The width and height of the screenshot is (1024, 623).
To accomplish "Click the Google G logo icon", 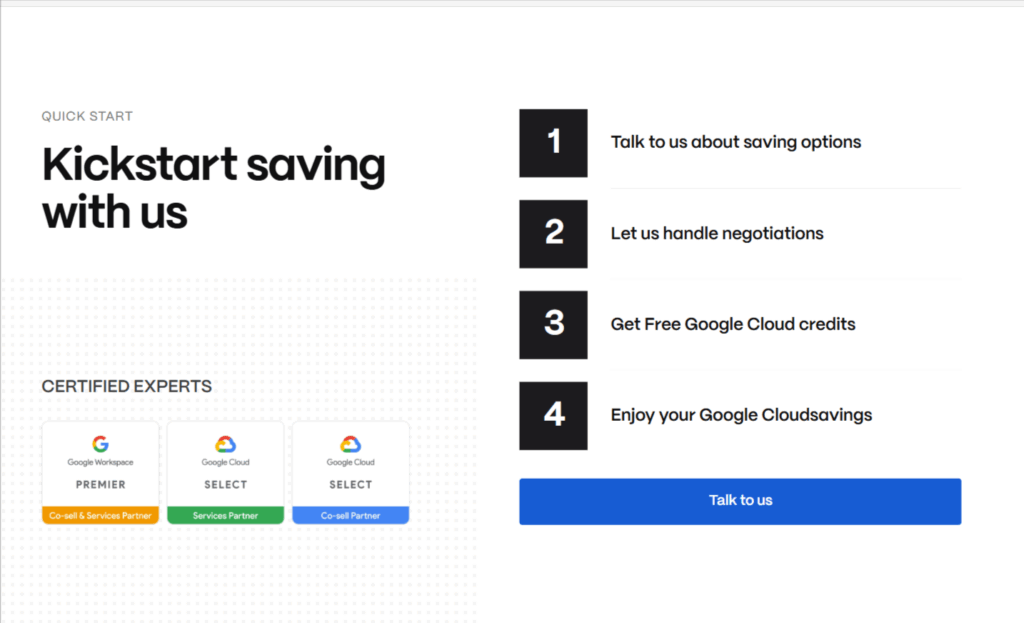I will click(101, 444).
